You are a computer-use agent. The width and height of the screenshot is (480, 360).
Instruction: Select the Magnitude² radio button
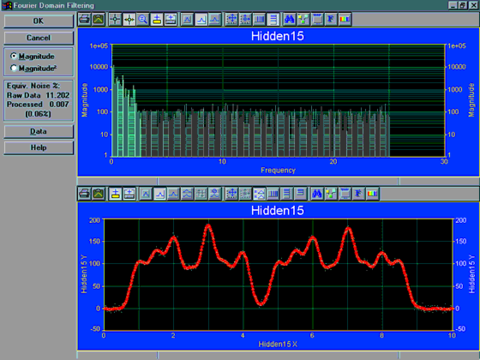[14, 68]
